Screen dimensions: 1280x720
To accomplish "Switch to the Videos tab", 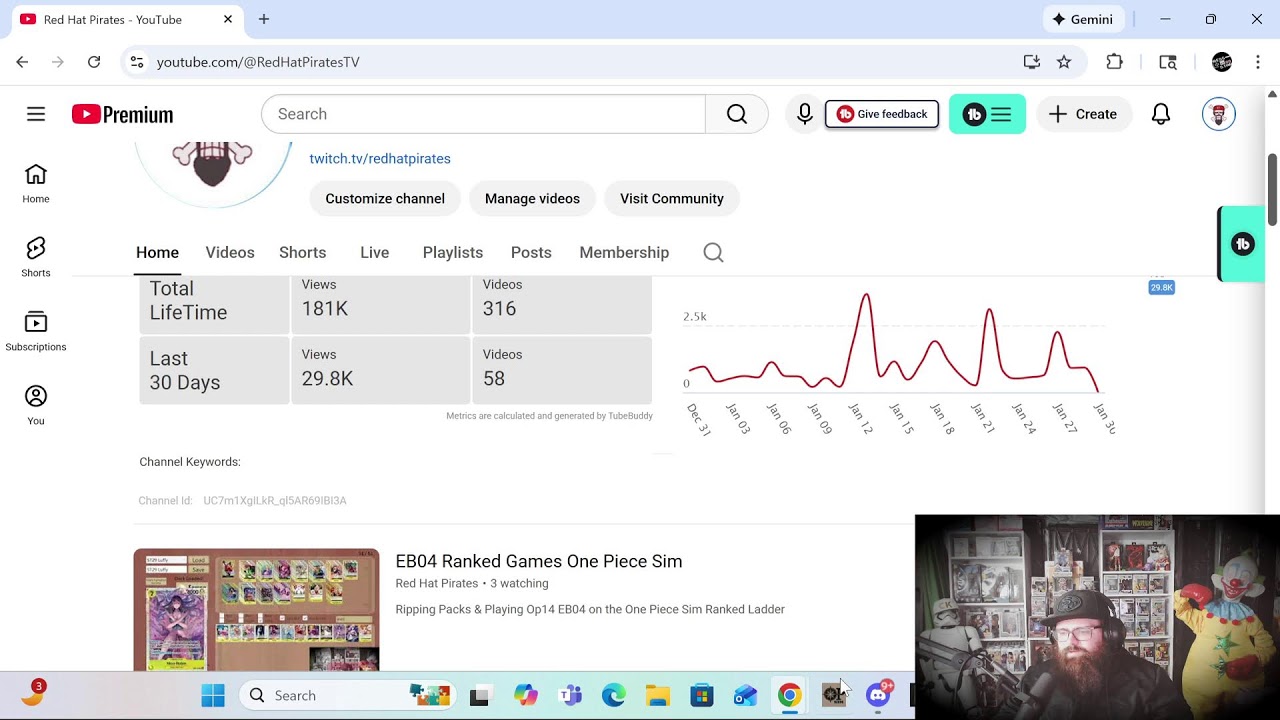I will pos(230,253).
